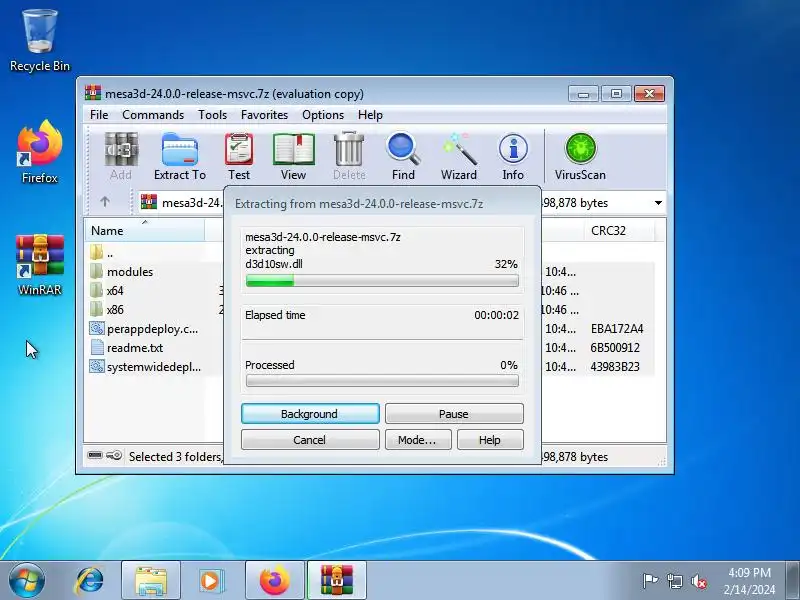Click the WinRAR desktop shortcut

pos(40,265)
